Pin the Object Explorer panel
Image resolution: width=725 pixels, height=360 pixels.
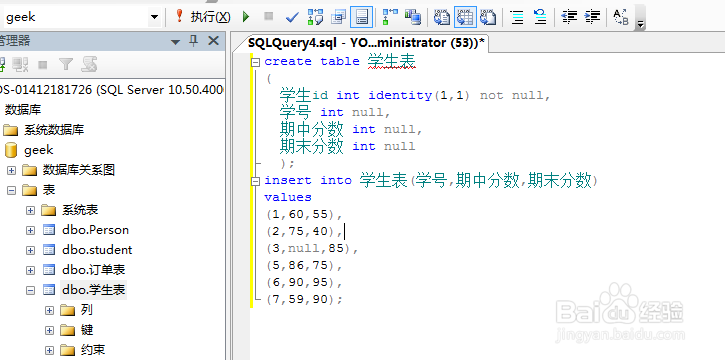(x=194, y=41)
